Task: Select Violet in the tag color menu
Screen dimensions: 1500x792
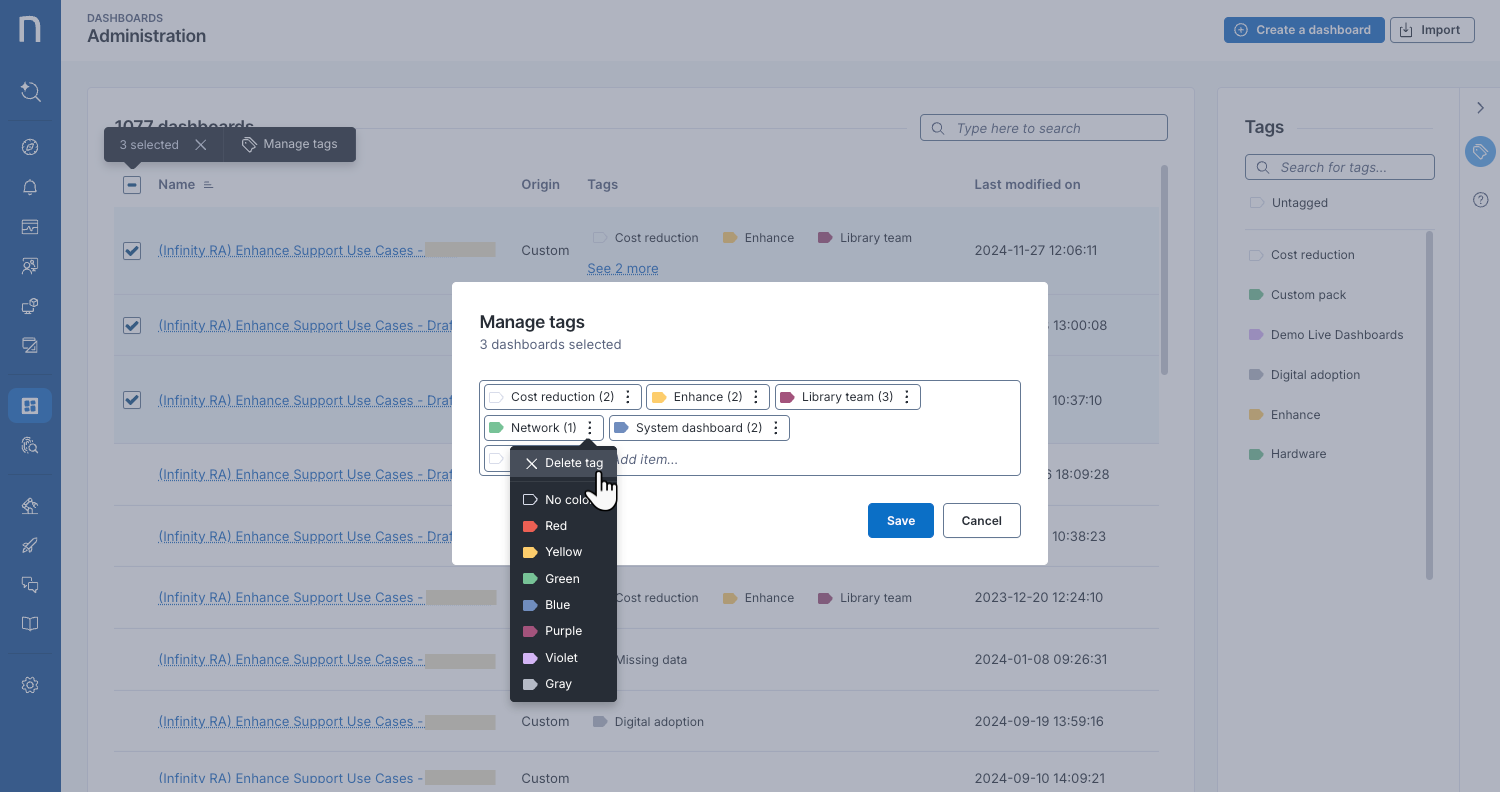Action: pyautogui.click(x=561, y=658)
